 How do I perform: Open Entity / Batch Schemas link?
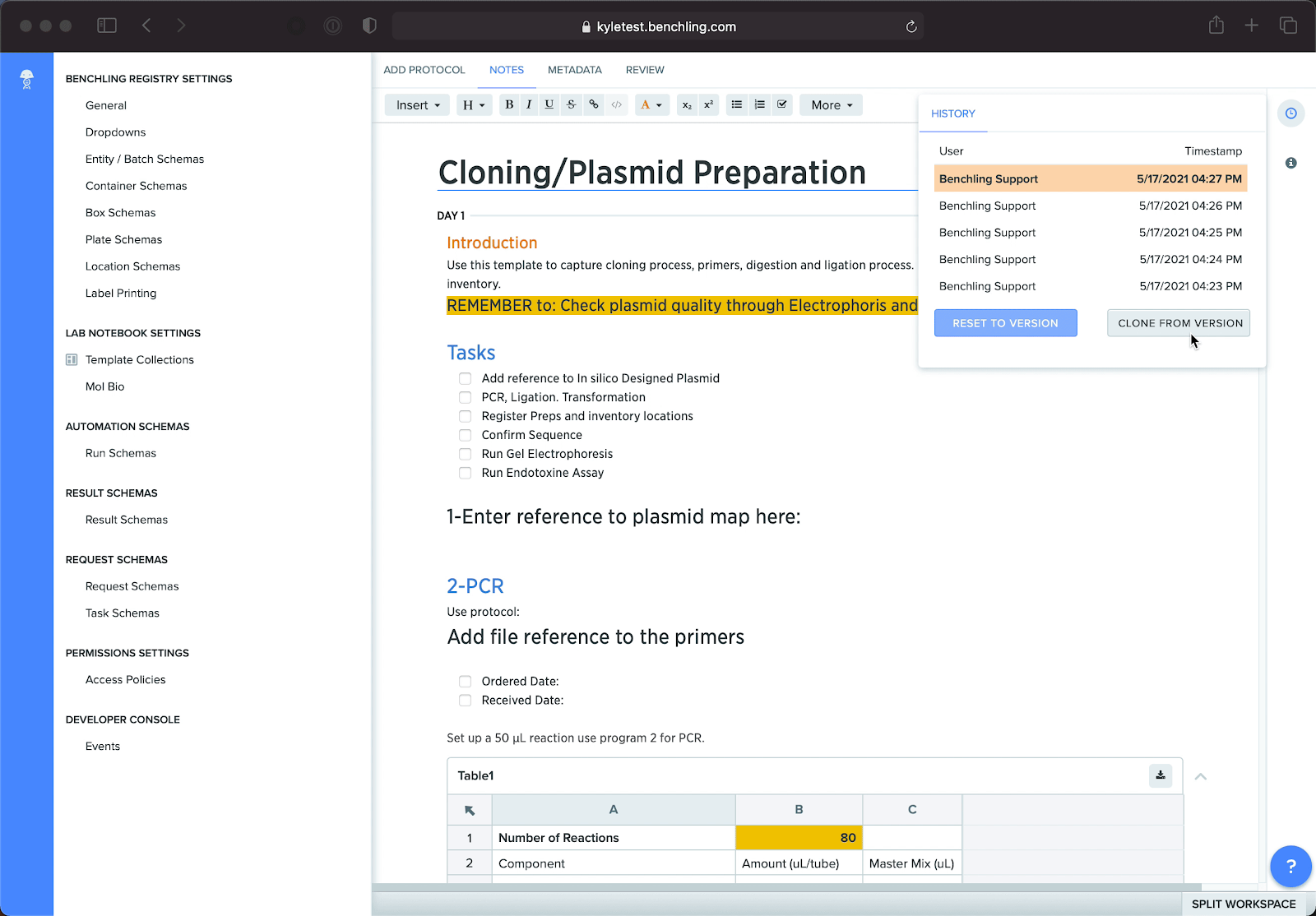(x=145, y=160)
